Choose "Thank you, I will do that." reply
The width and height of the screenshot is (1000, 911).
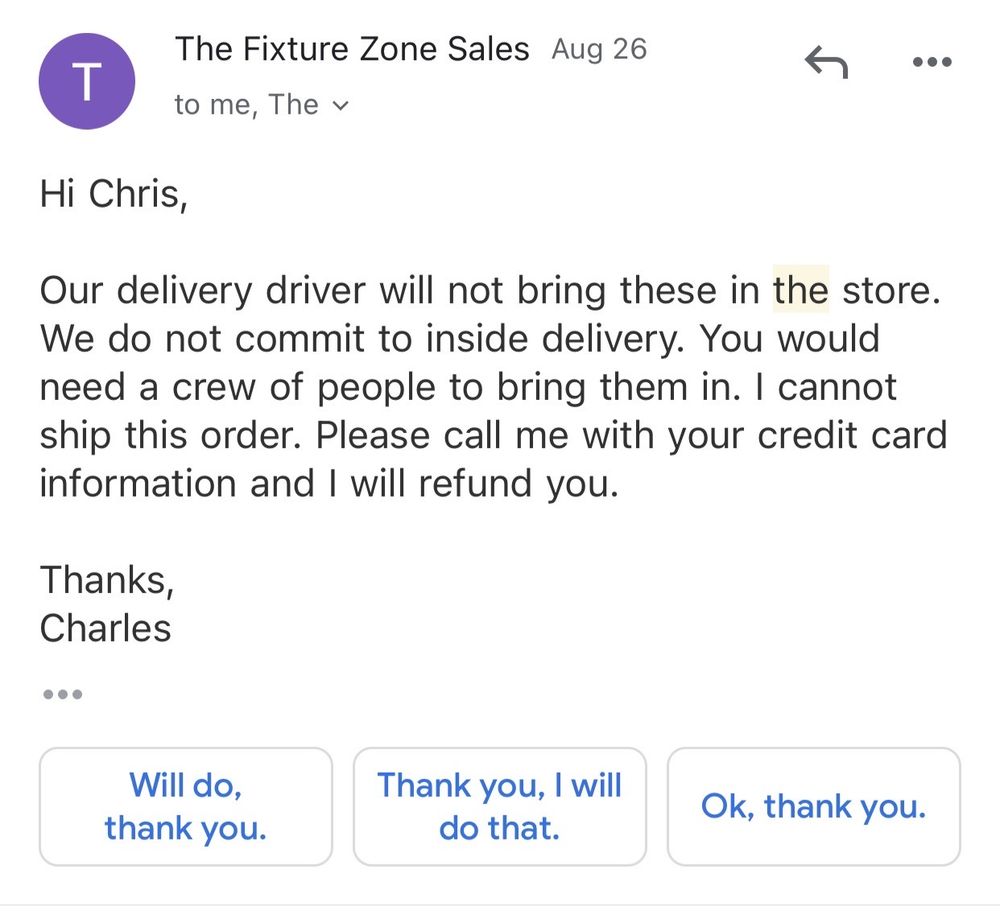pyautogui.click(x=499, y=806)
